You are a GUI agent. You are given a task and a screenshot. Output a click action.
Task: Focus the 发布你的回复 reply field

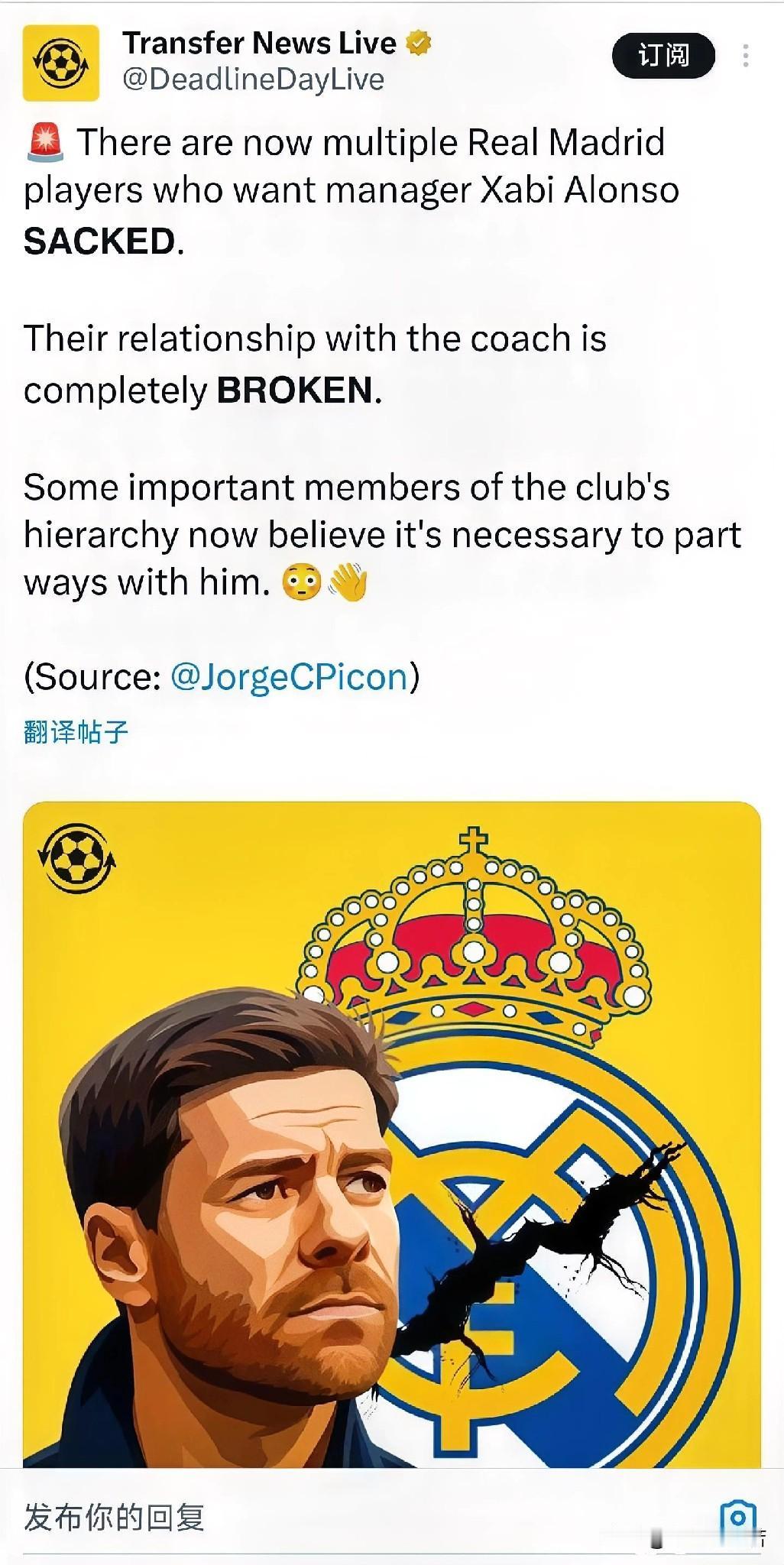tap(367, 1518)
